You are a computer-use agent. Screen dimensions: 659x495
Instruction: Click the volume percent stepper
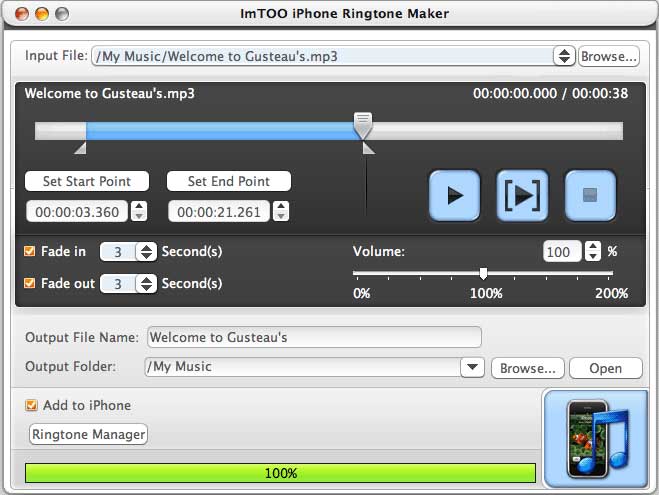click(593, 252)
